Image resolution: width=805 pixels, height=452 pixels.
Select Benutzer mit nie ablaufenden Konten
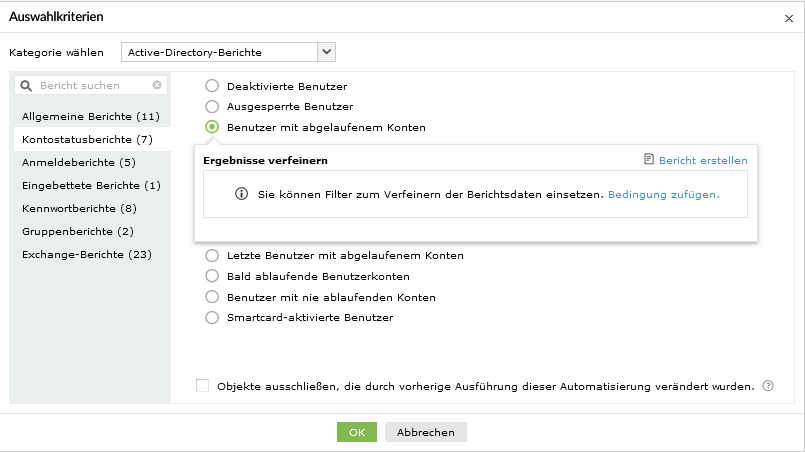[x=212, y=297]
